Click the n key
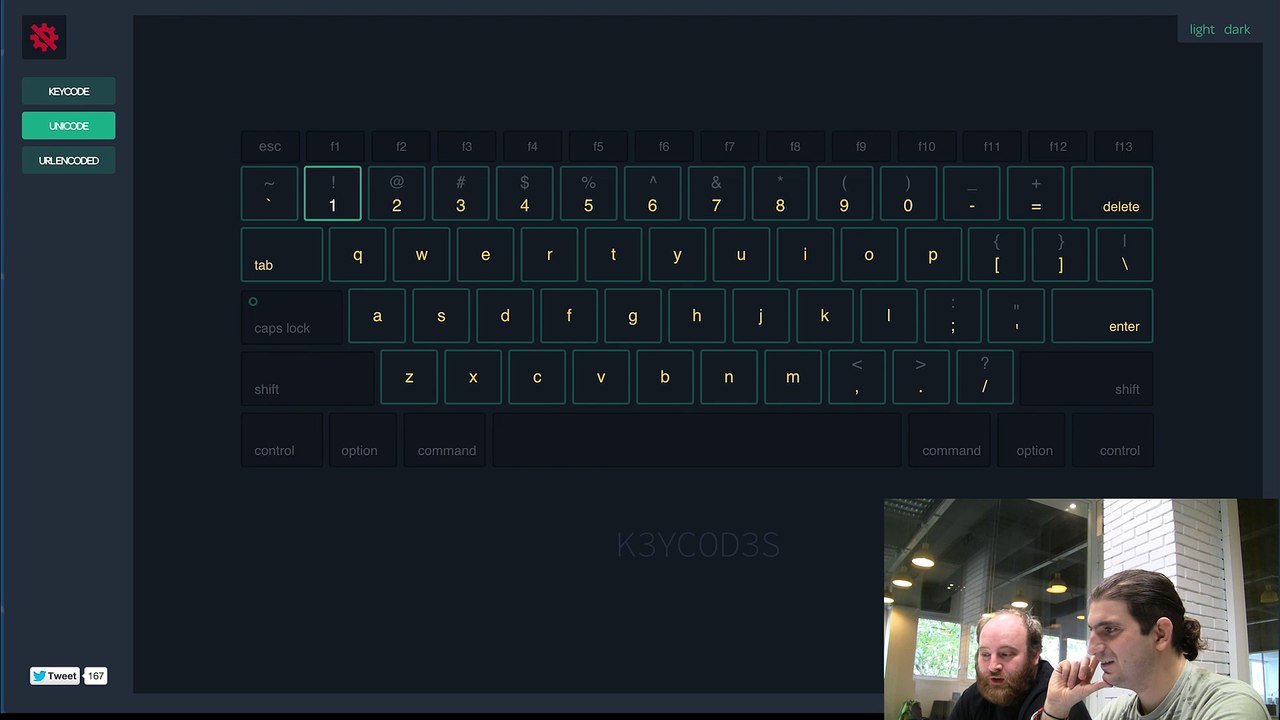This screenshot has height=720, width=1280. (729, 377)
